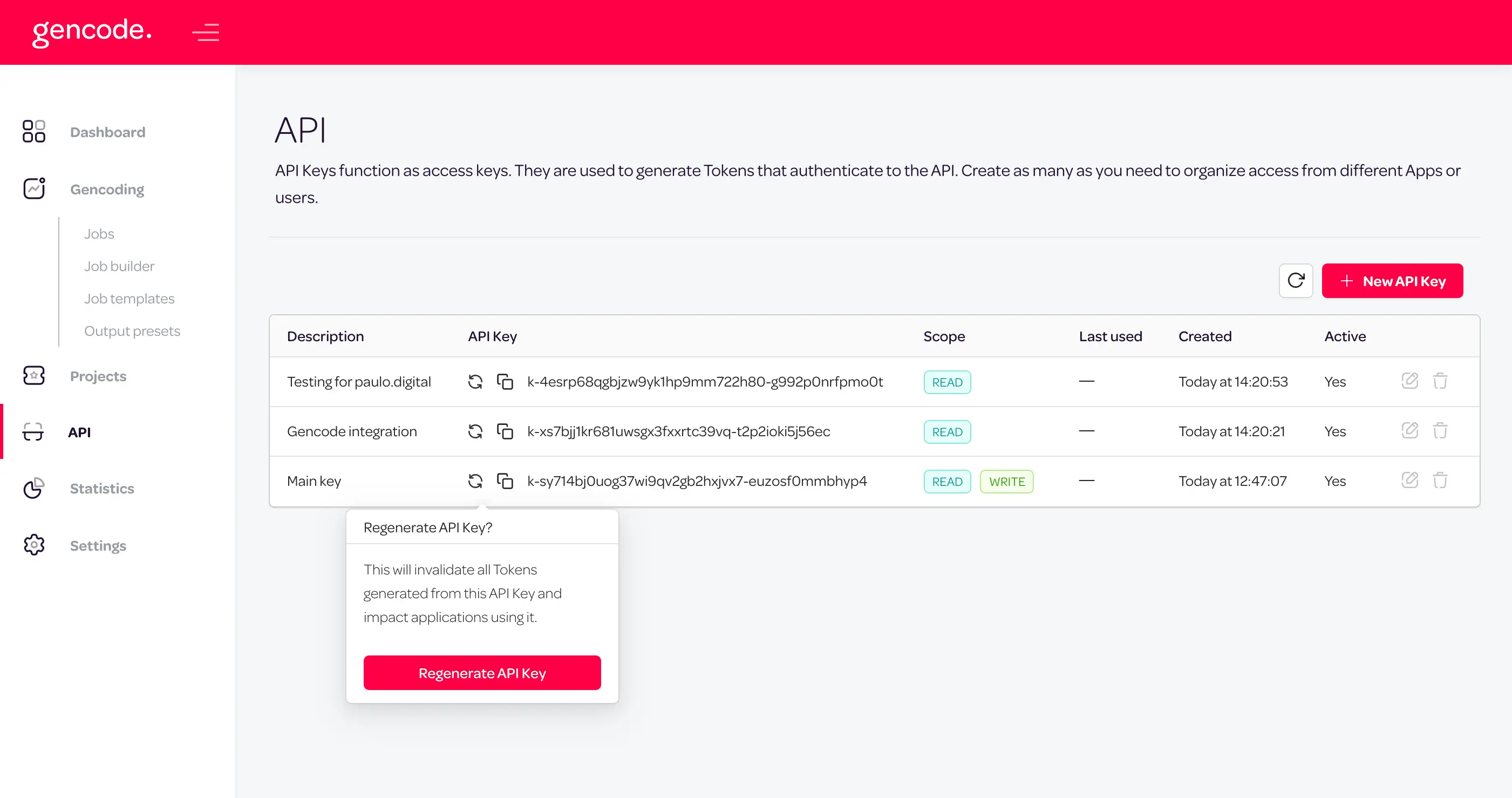This screenshot has height=798, width=1512.
Task: Click the gencode logo
Action: point(92,31)
